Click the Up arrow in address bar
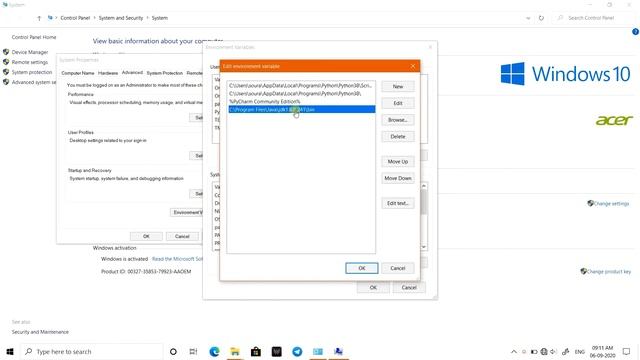Image resolution: width=640 pixels, height=360 pixels. [x=39, y=18]
